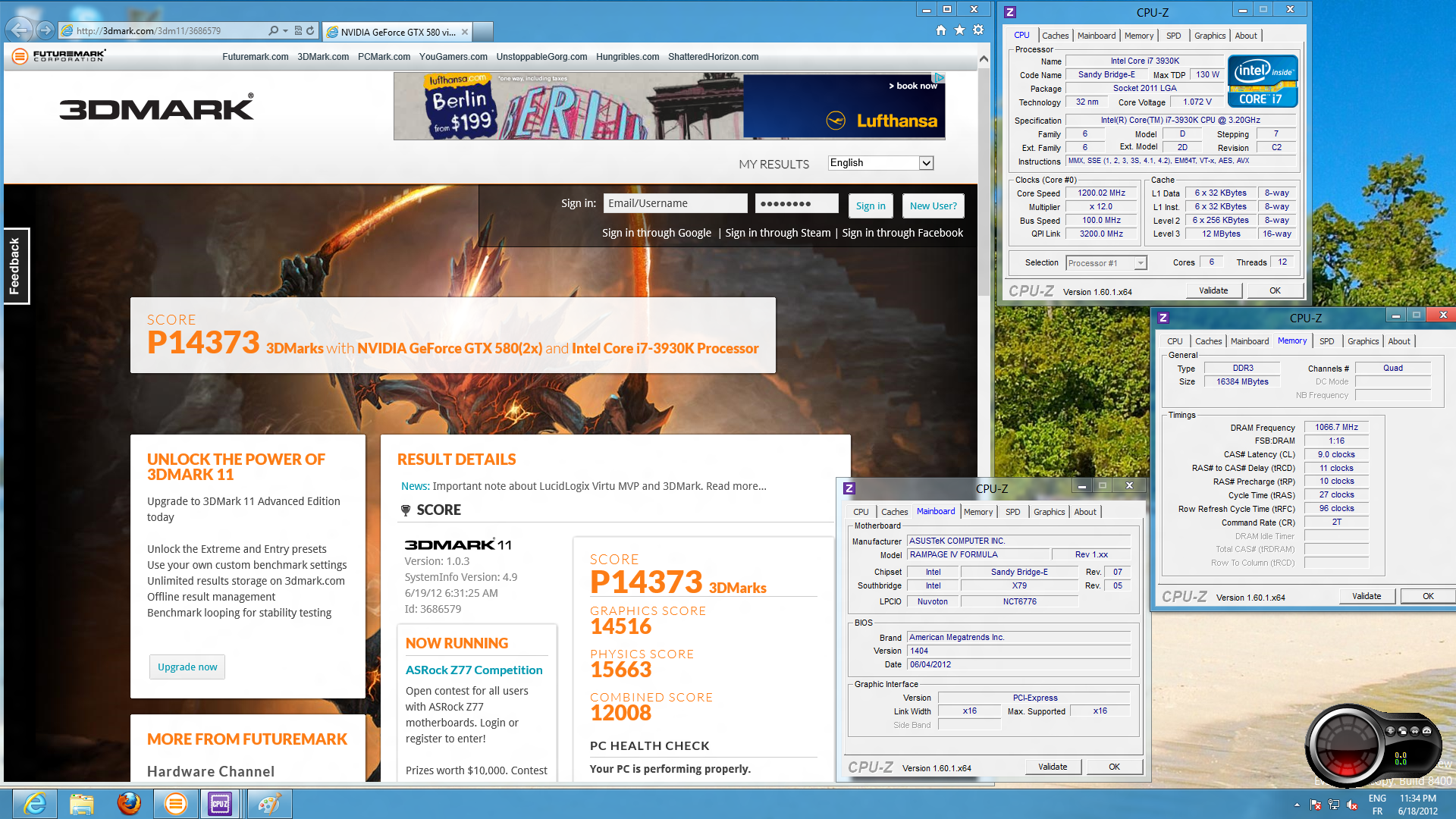1456x819 pixels.
Task: Click Sign in through Facebook link
Action: (x=902, y=233)
